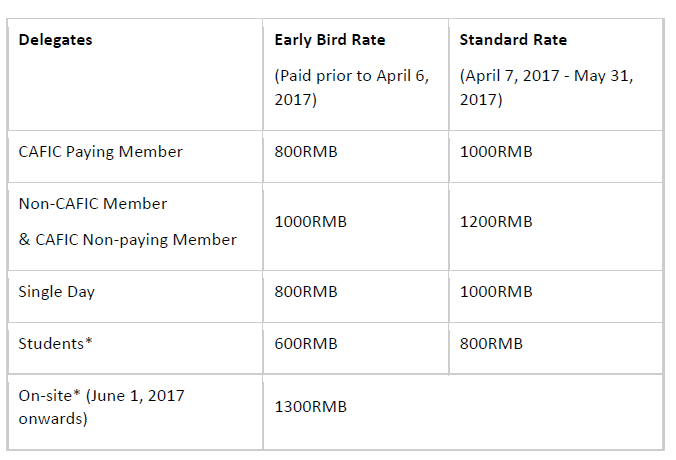676x460 pixels.
Task: Click 1000RMB in the CAFIC Paying Member row
Action: (x=496, y=152)
